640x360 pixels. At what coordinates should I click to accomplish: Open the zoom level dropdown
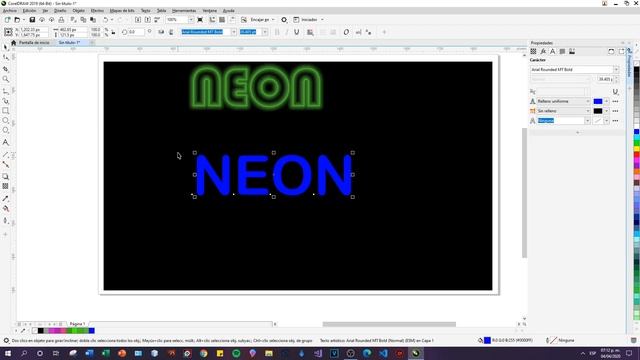(191, 20)
